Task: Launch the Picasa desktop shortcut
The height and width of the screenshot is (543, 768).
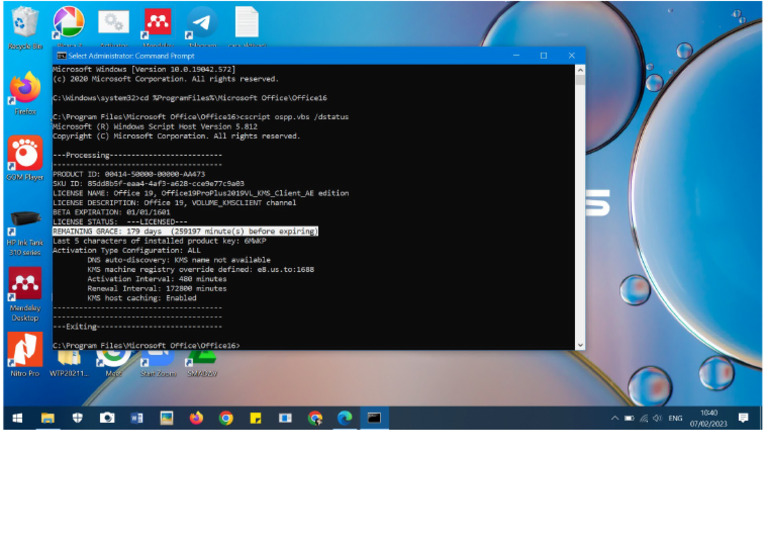Action: 69,23
